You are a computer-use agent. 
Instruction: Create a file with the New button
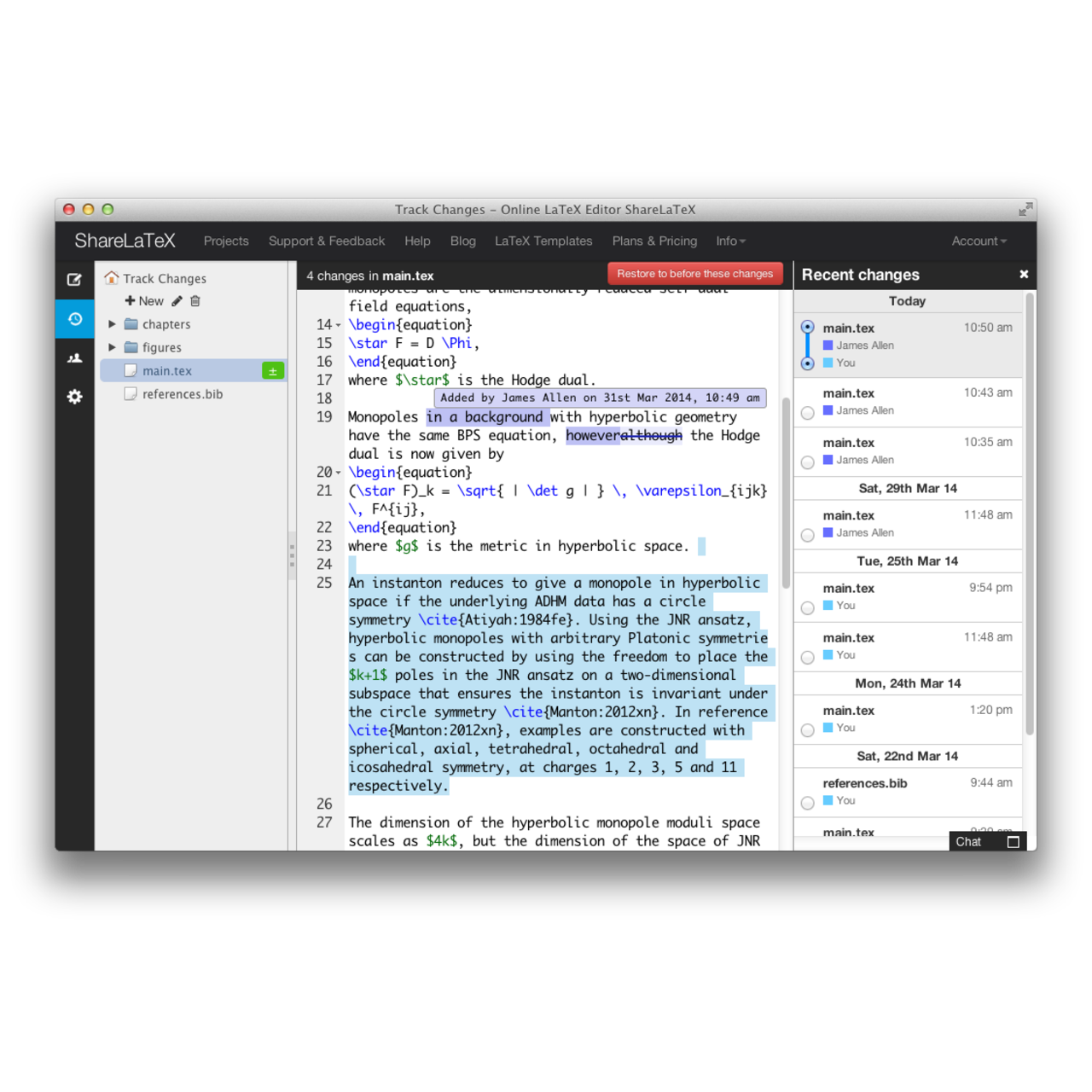tap(145, 300)
